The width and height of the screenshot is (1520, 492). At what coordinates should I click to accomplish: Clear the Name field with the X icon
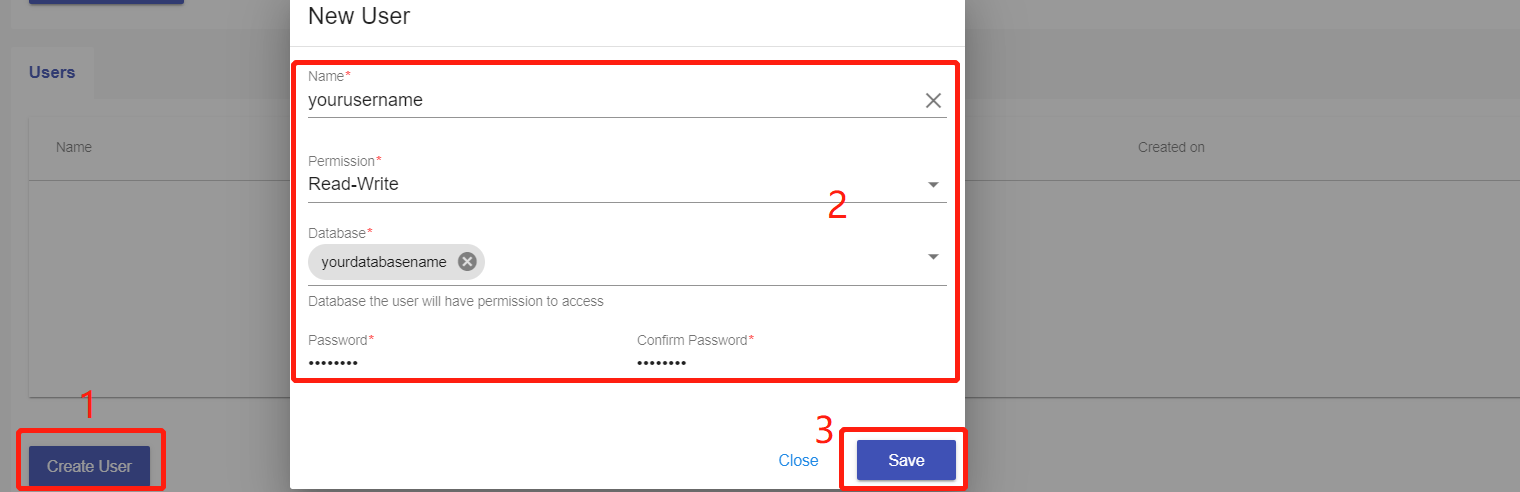pyautogui.click(x=933, y=100)
